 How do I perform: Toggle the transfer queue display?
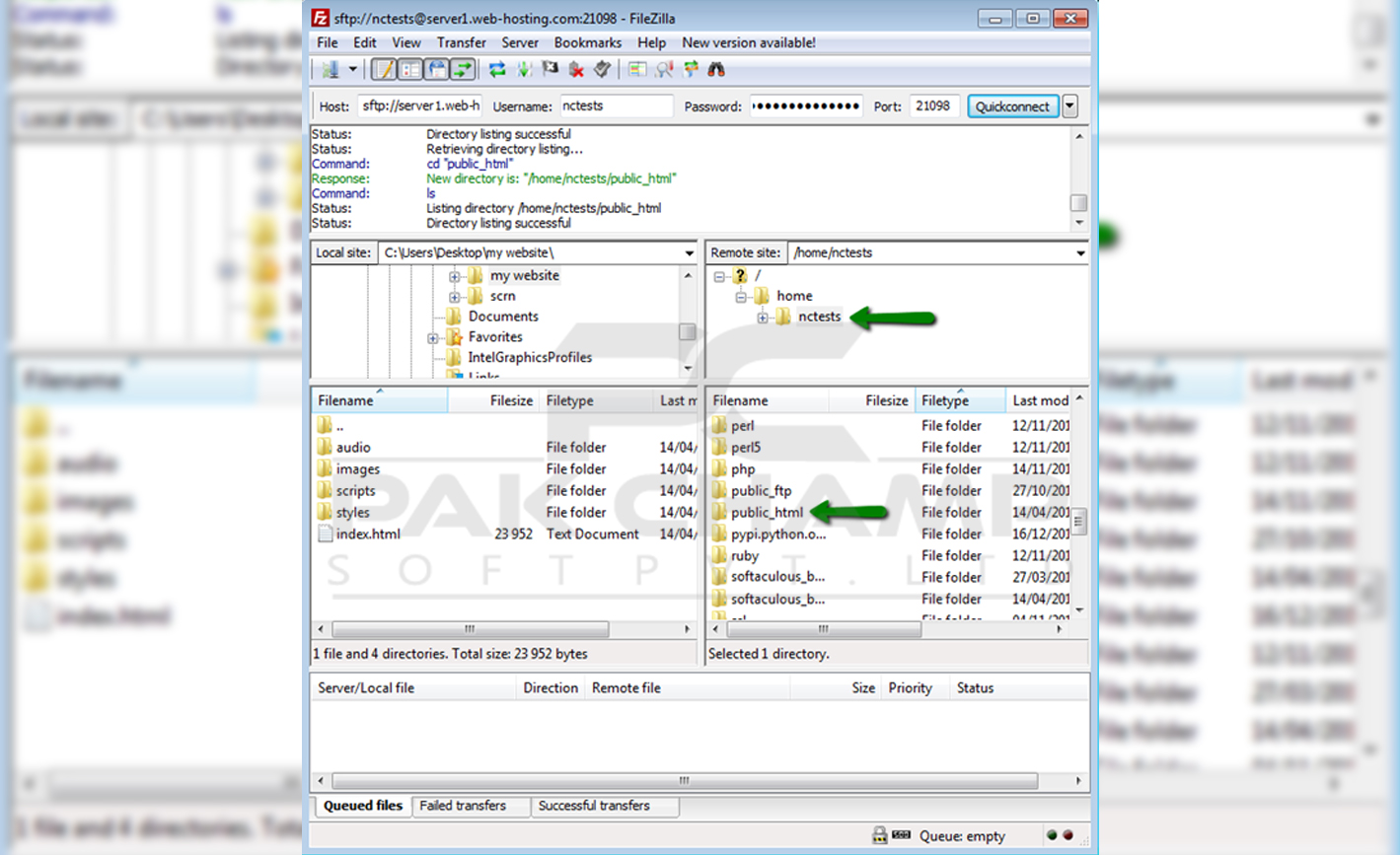pos(462,69)
